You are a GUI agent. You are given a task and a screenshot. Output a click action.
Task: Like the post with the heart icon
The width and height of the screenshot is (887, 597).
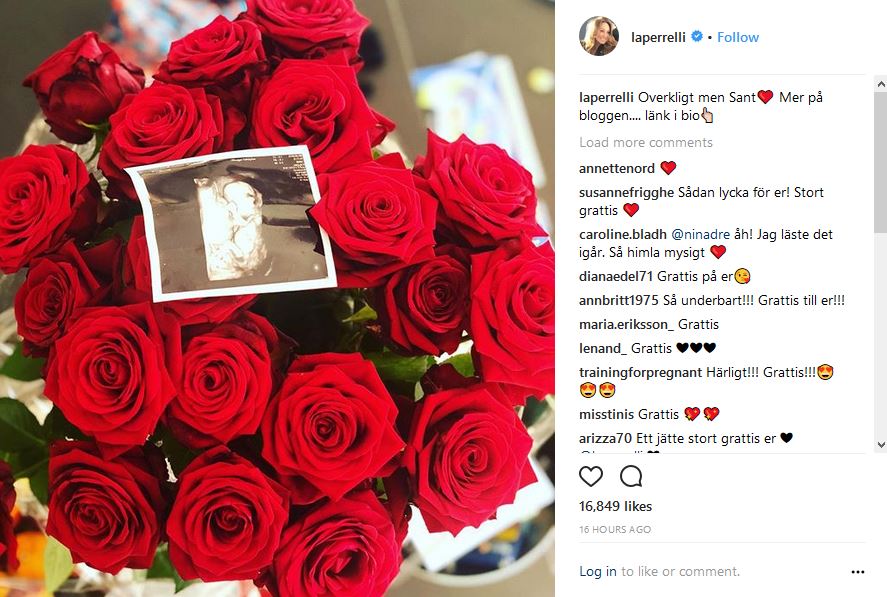[x=591, y=476]
